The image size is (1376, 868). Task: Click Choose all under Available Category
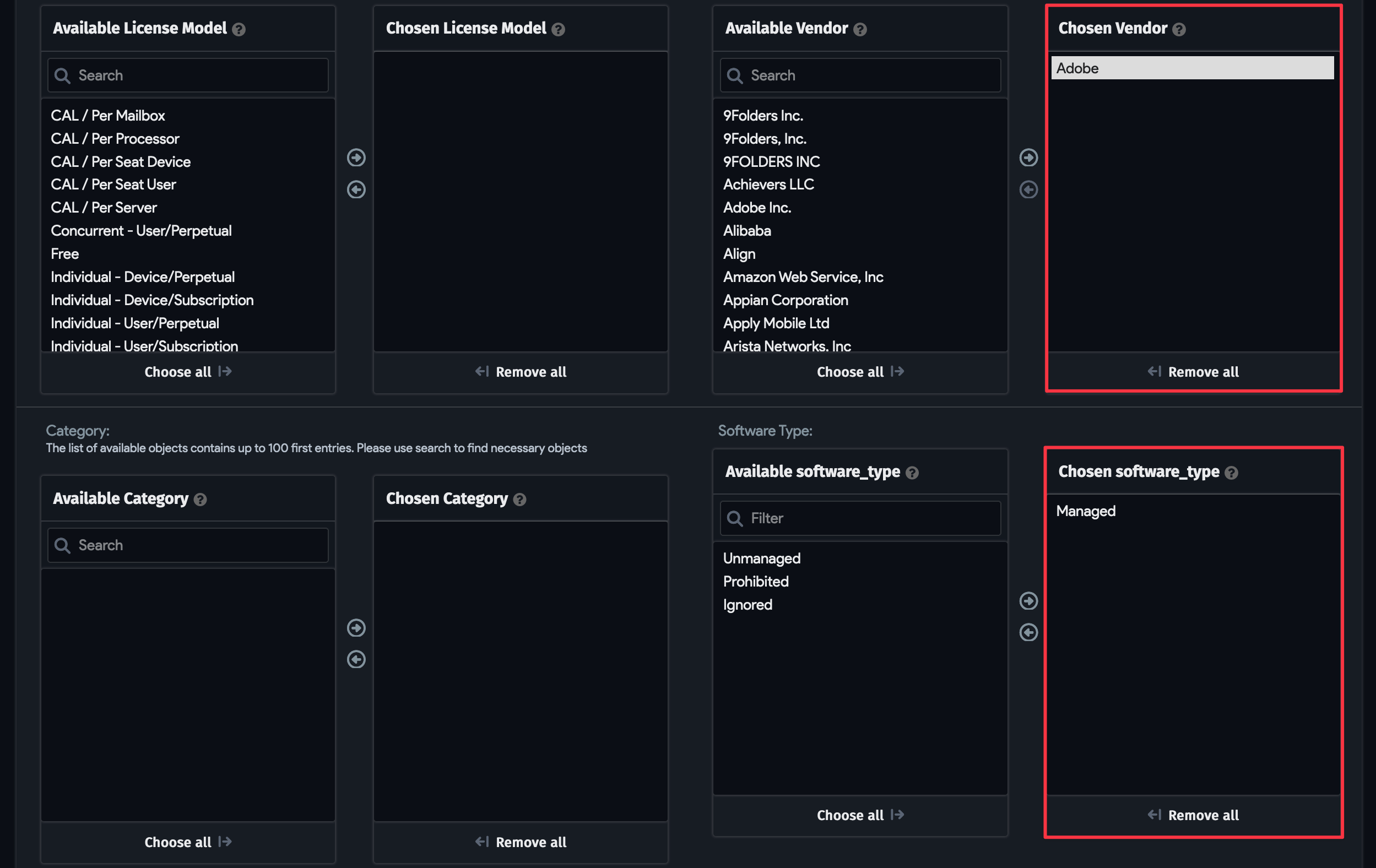(x=188, y=842)
